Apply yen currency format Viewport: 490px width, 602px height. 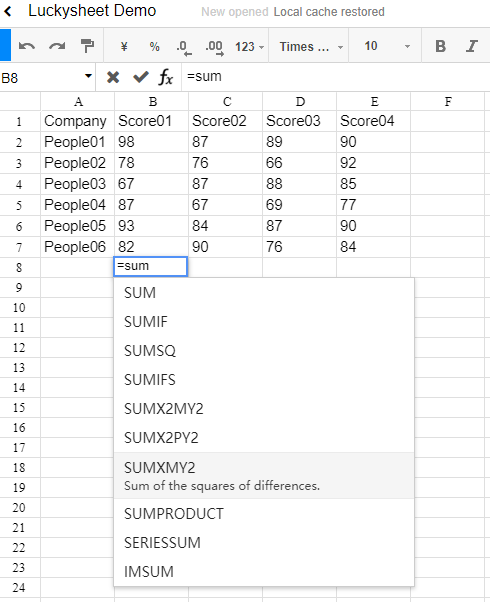(x=124, y=47)
